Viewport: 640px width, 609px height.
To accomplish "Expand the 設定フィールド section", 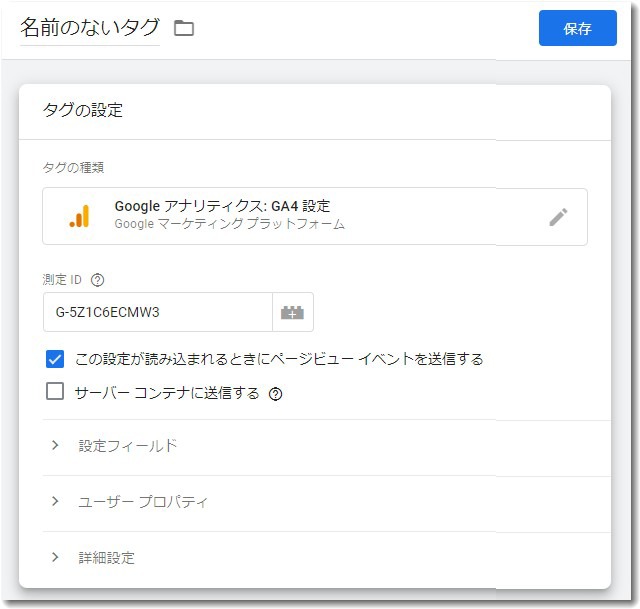I will point(327,446).
